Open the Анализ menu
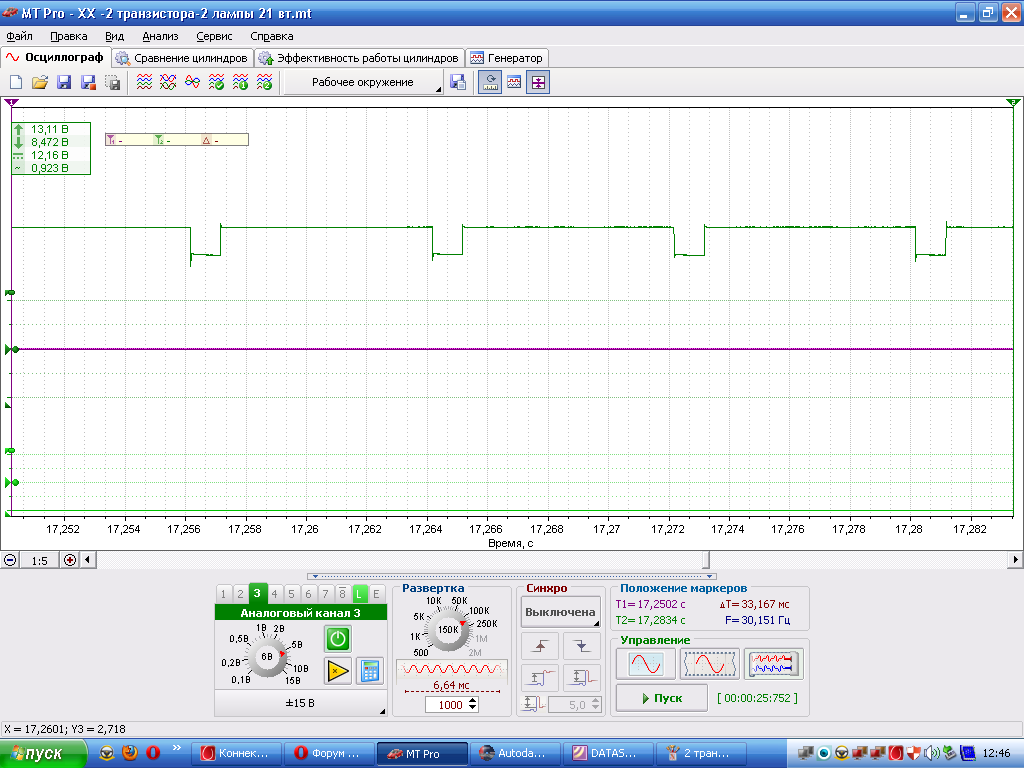 pyautogui.click(x=160, y=37)
